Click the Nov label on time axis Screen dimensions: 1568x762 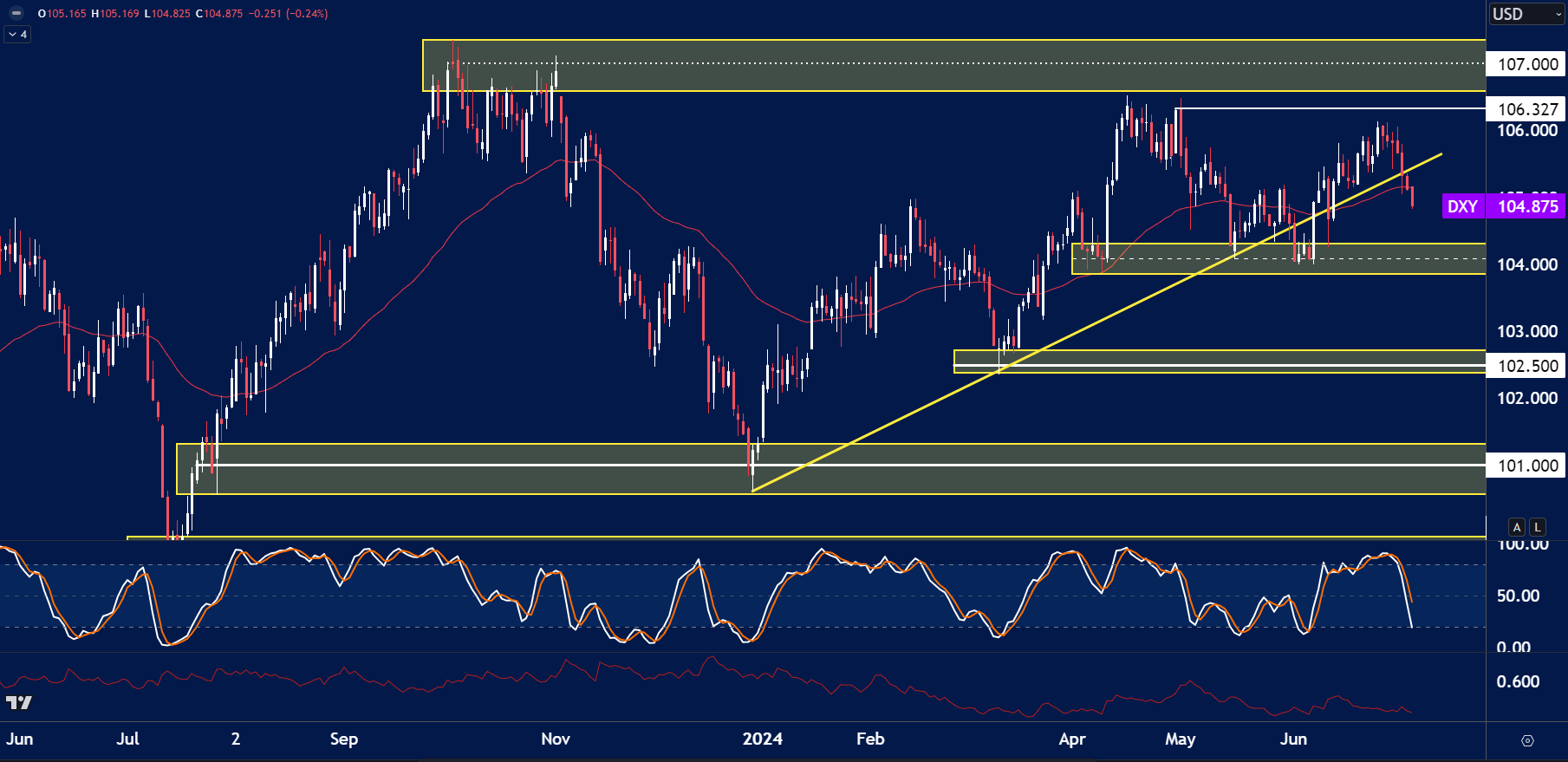pyautogui.click(x=556, y=739)
